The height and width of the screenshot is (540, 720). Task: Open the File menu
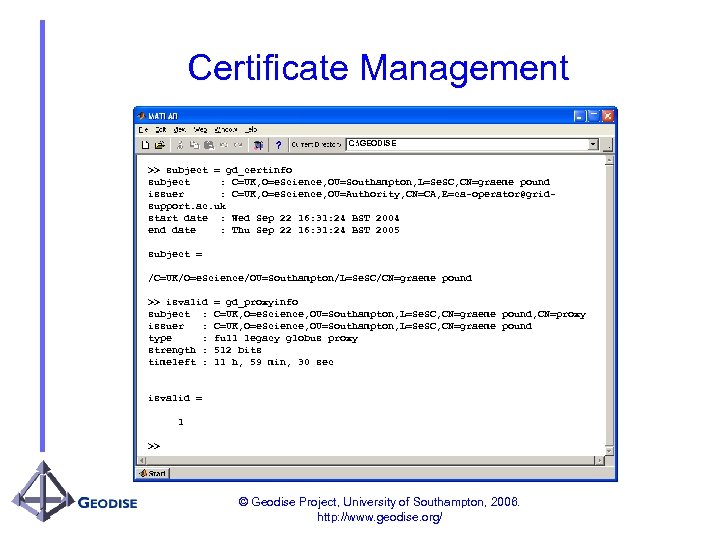[143, 130]
